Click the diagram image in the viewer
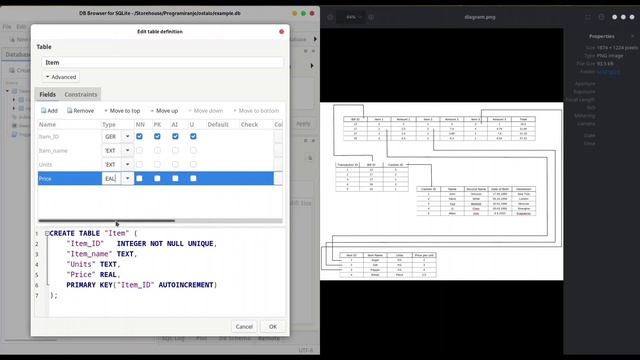 pyautogui.click(x=442, y=191)
